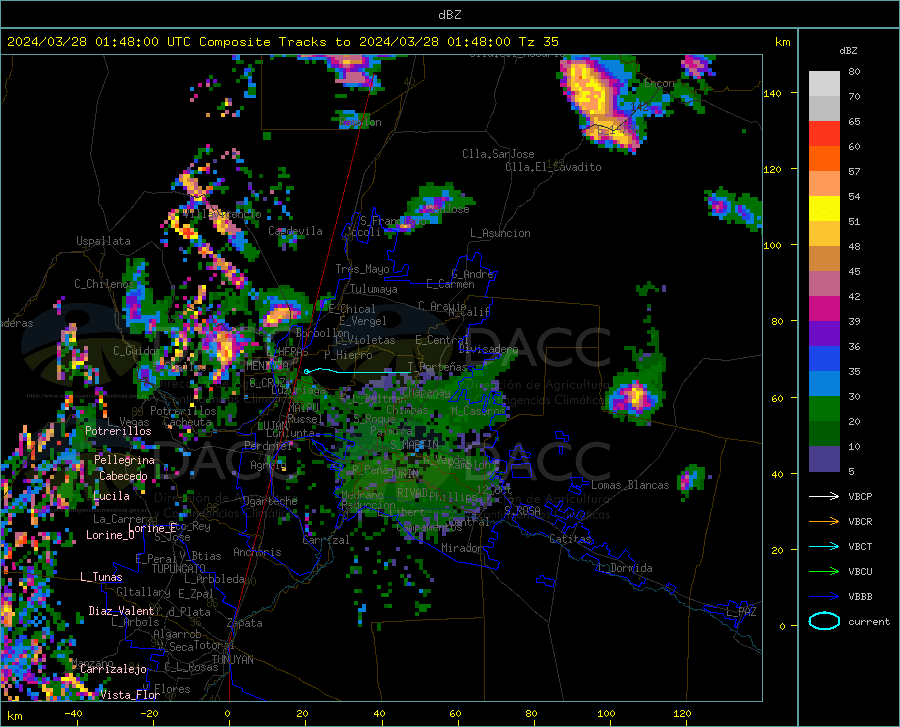Click the 'VBCU' legend label
Viewport: 900px width, 727px height.
[860, 572]
